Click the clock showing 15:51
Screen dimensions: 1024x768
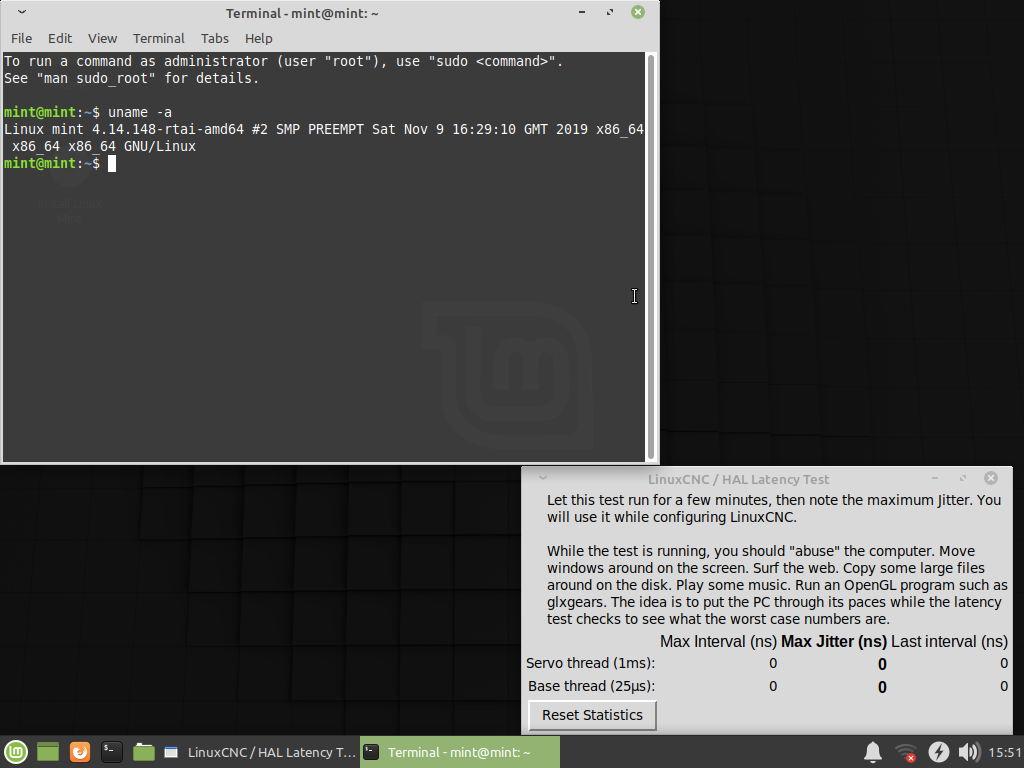tap(1004, 752)
